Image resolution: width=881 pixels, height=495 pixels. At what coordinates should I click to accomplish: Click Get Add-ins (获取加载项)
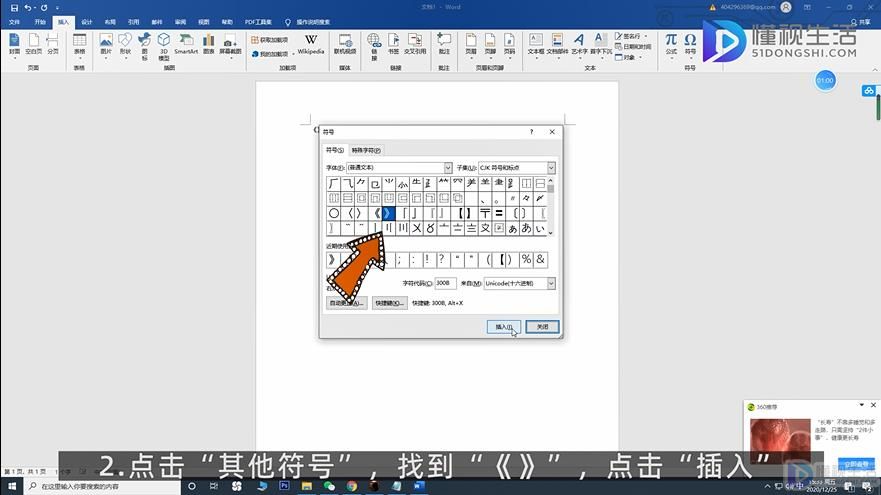270,40
